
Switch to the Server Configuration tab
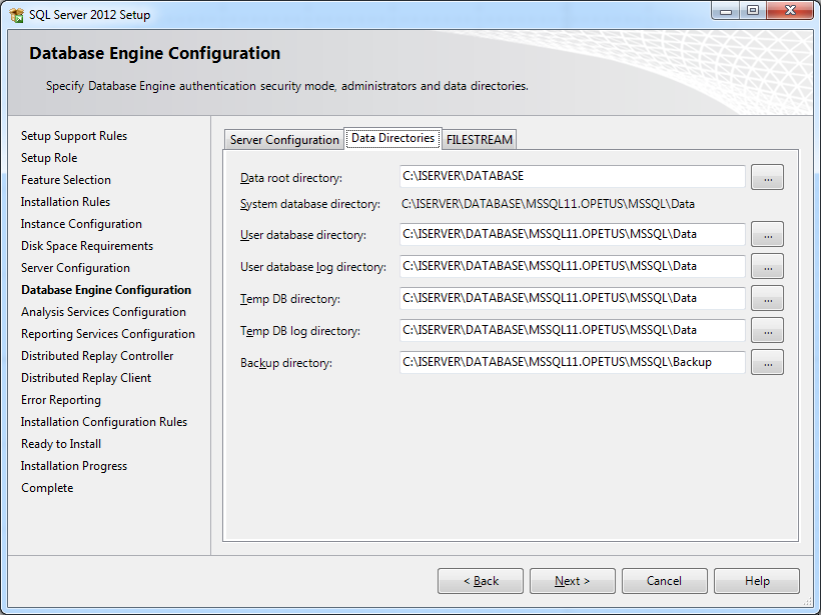[284, 140]
